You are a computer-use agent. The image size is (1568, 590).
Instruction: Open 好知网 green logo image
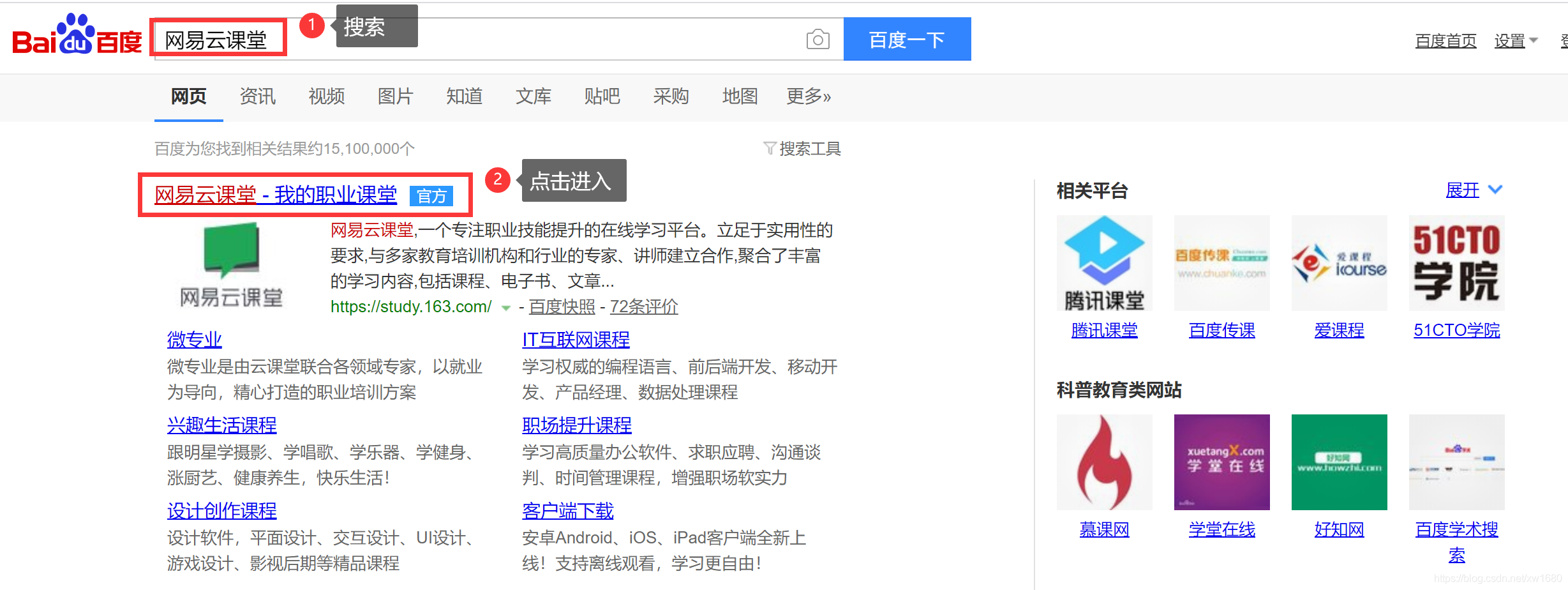(x=1339, y=462)
